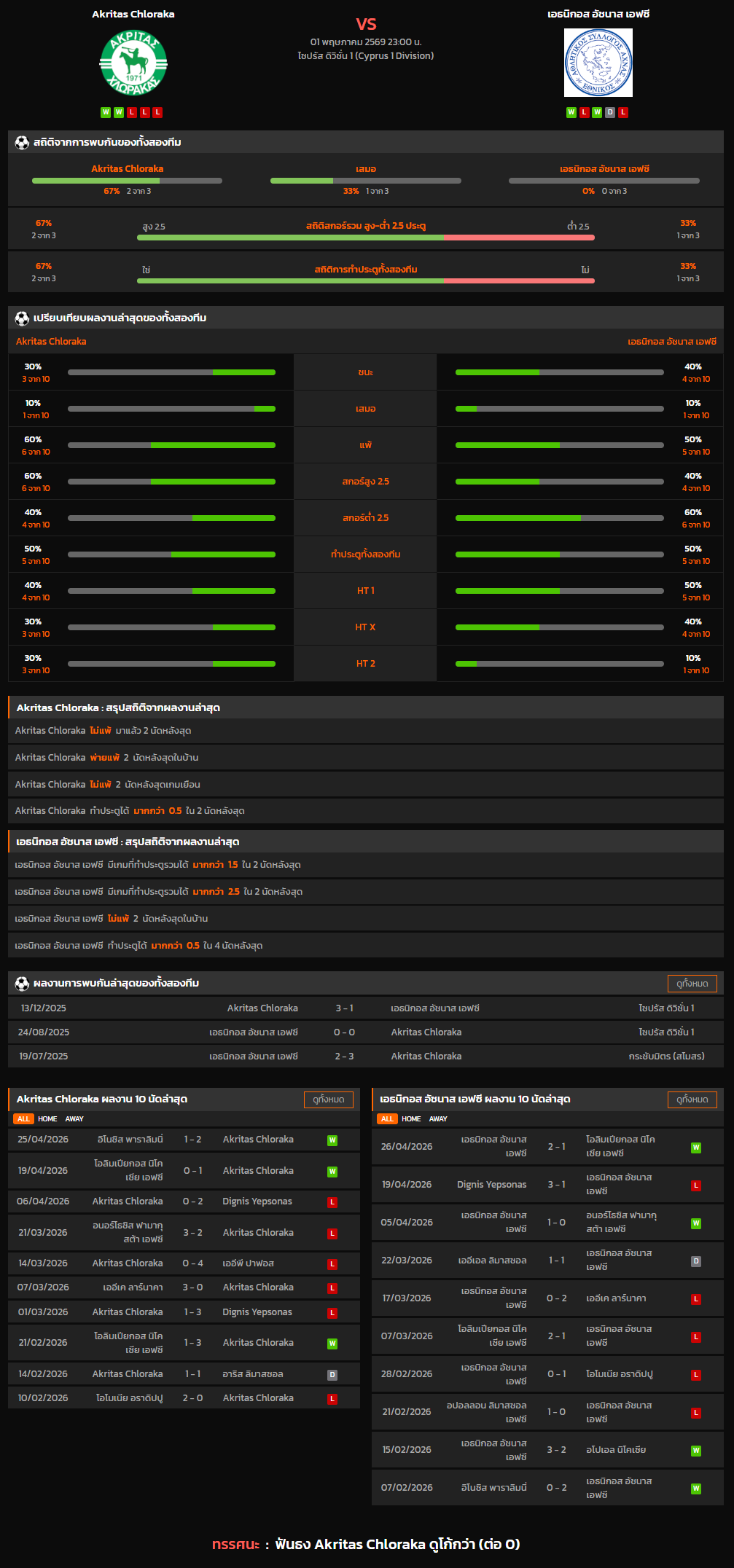734x1568 pixels.
Task: Click Akritas 60% loss bar in comparison
Action: 171,445
